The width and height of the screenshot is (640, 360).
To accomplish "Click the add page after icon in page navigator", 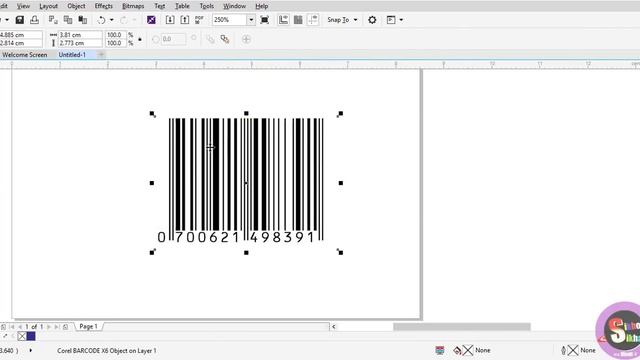I will click(65, 327).
